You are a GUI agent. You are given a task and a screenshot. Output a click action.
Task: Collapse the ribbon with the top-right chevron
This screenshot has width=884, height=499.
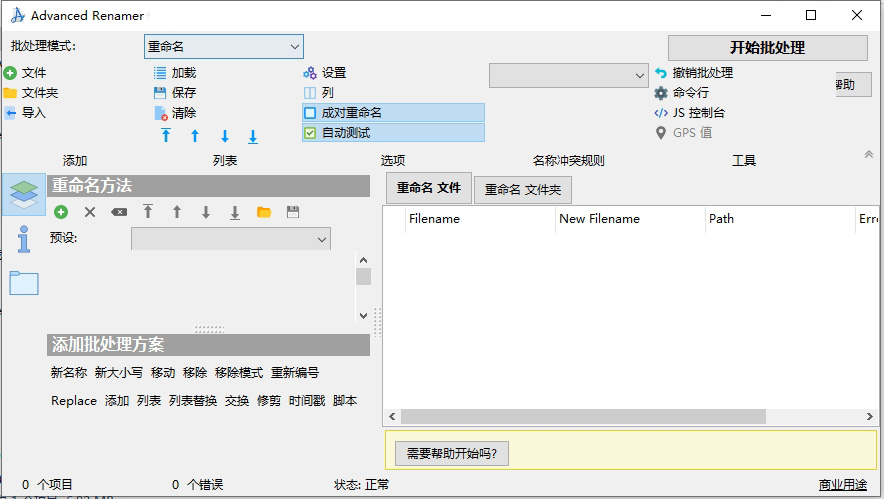click(868, 154)
